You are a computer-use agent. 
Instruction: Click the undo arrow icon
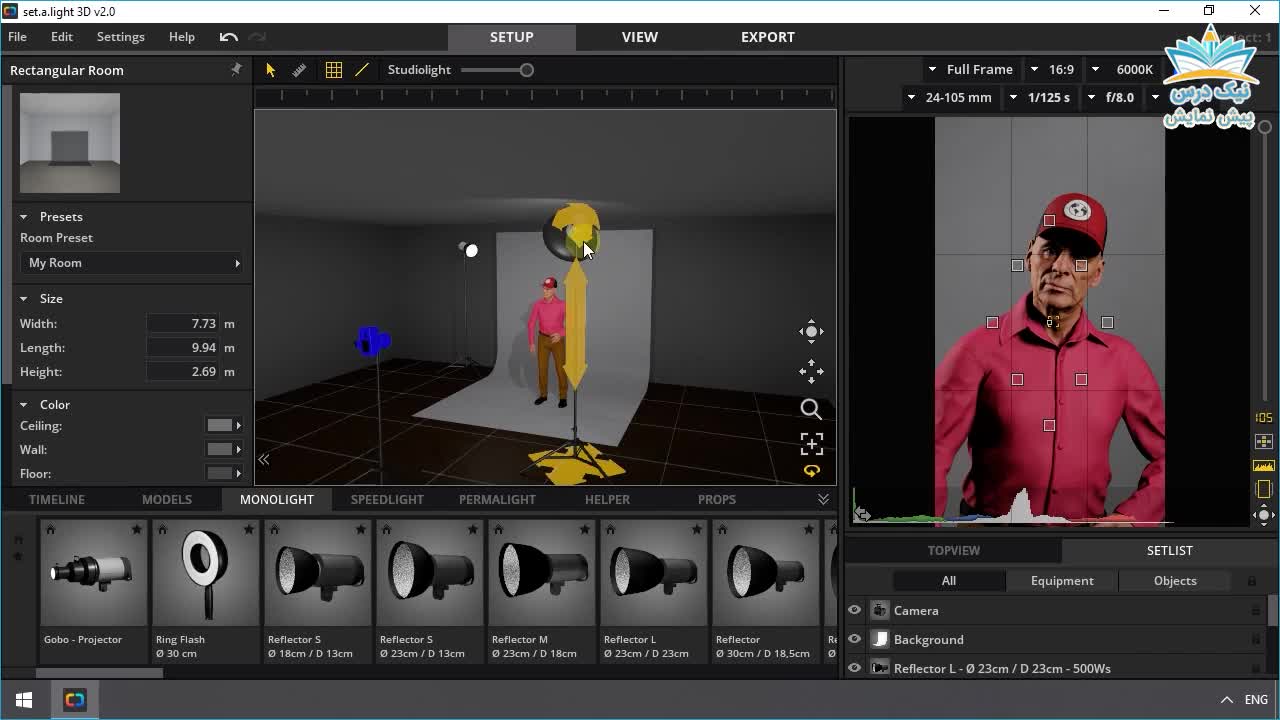click(x=229, y=37)
